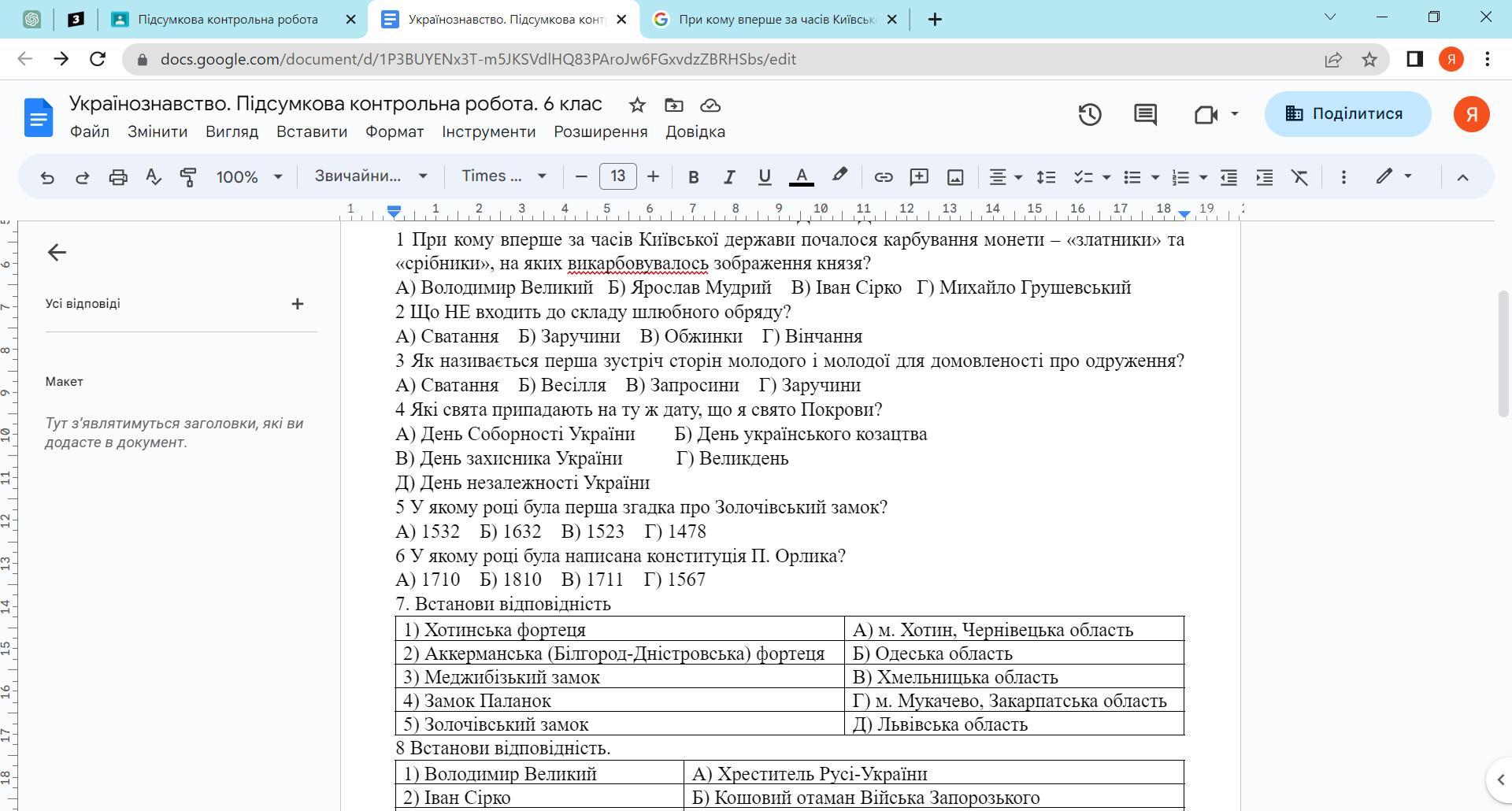Check the cloud document status icon
This screenshot has height=811, width=1512.
click(x=710, y=106)
